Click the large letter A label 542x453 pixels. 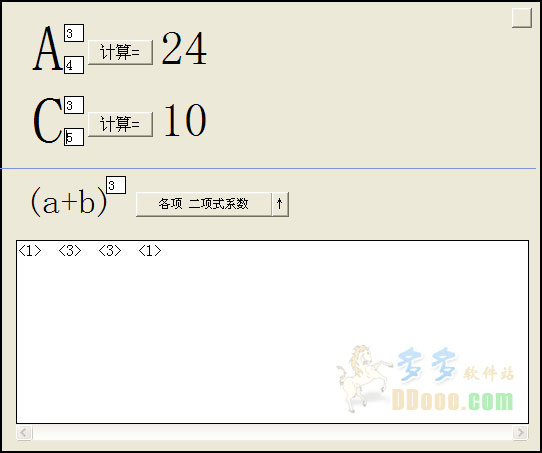[x=48, y=48]
